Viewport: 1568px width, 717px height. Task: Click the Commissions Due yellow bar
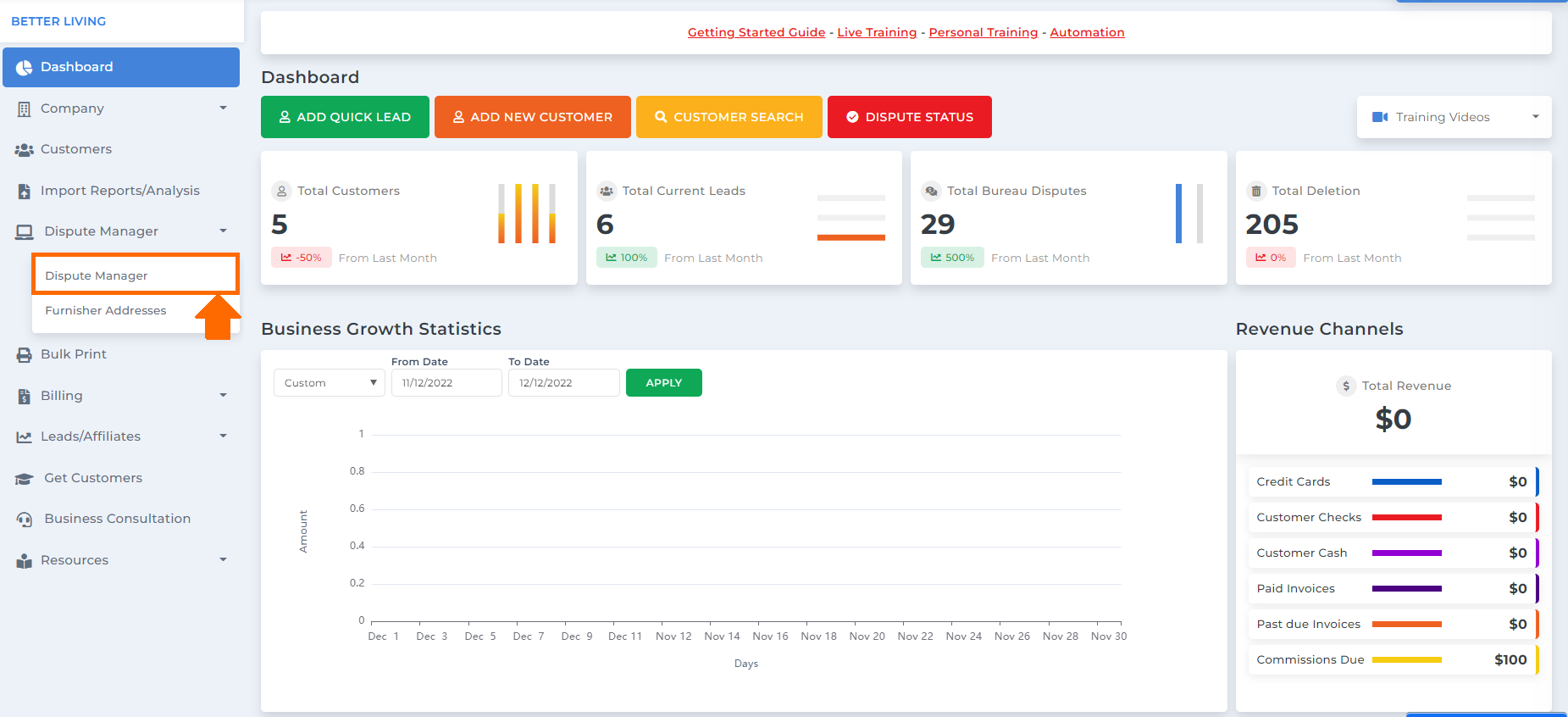[x=1407, y=660]
